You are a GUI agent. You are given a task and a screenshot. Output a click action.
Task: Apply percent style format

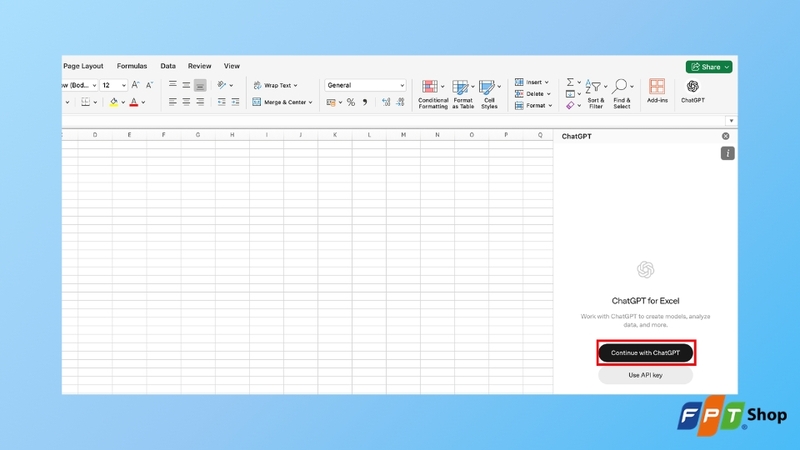351,103
